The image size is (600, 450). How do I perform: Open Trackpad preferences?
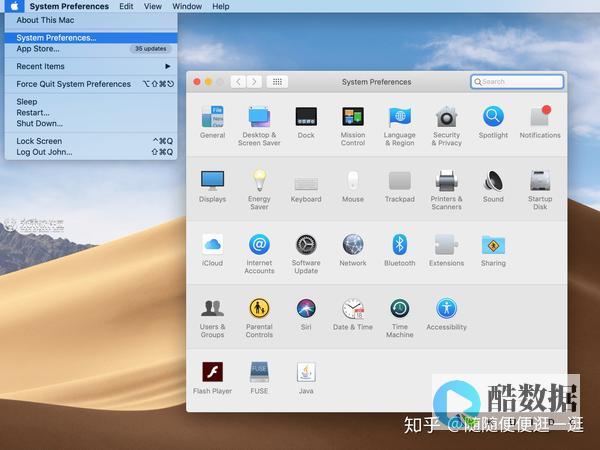click(399, 186)
